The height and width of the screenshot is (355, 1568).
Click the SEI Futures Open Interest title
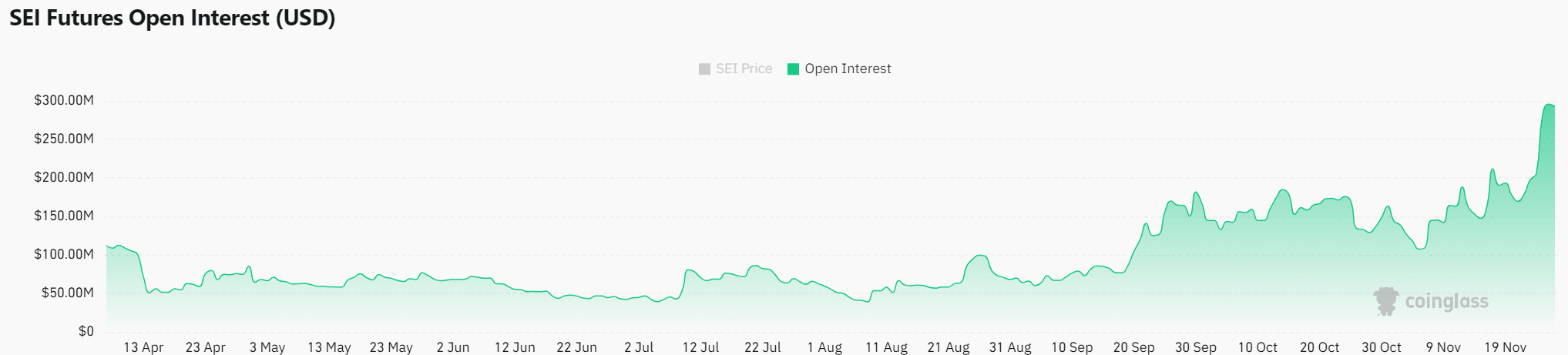click(x=173, y=18)
